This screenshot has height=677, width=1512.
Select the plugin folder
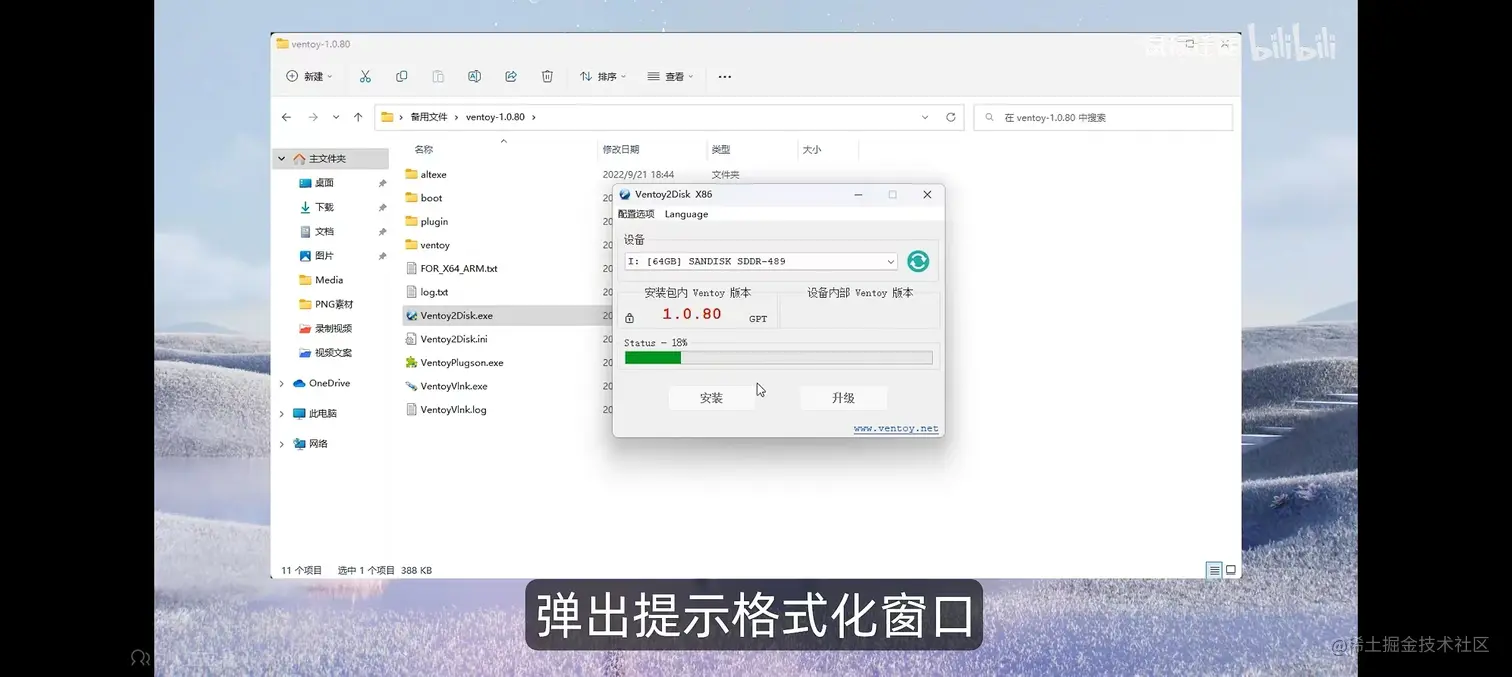pos(434,221)
